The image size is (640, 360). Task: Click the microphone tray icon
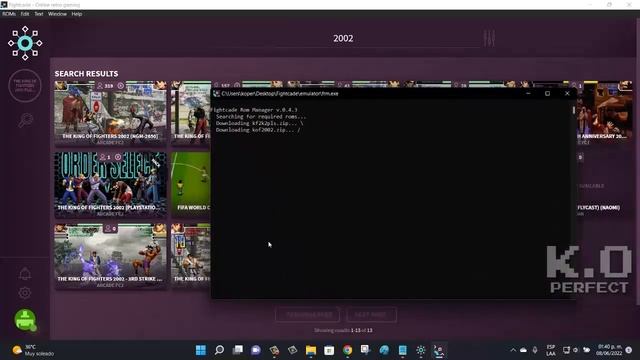pyautogui.click(x=535, y=350)
